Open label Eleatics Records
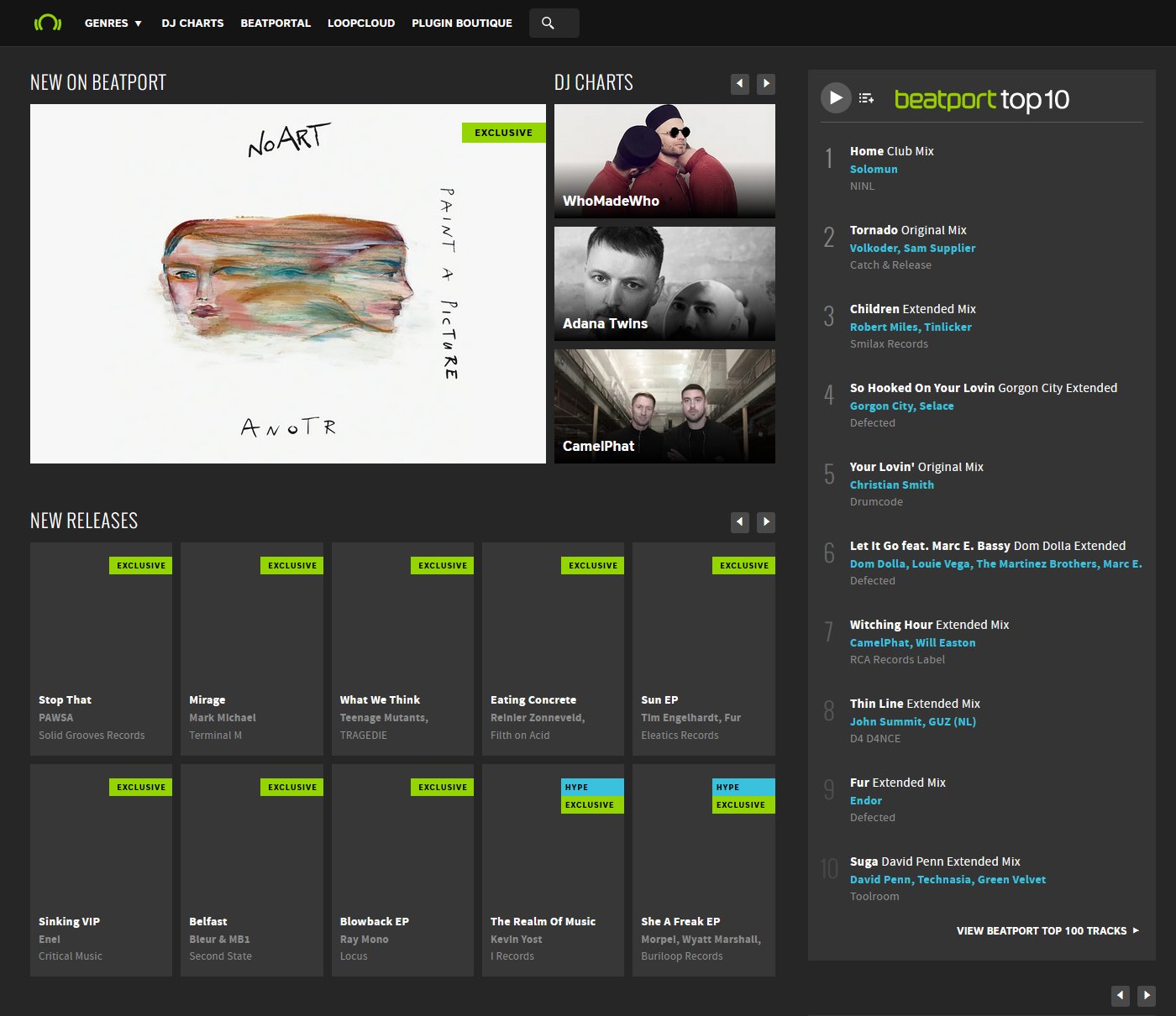The height and width of the screenshot is (1016, 1176). pyautogui.click(x=680, y=735)
